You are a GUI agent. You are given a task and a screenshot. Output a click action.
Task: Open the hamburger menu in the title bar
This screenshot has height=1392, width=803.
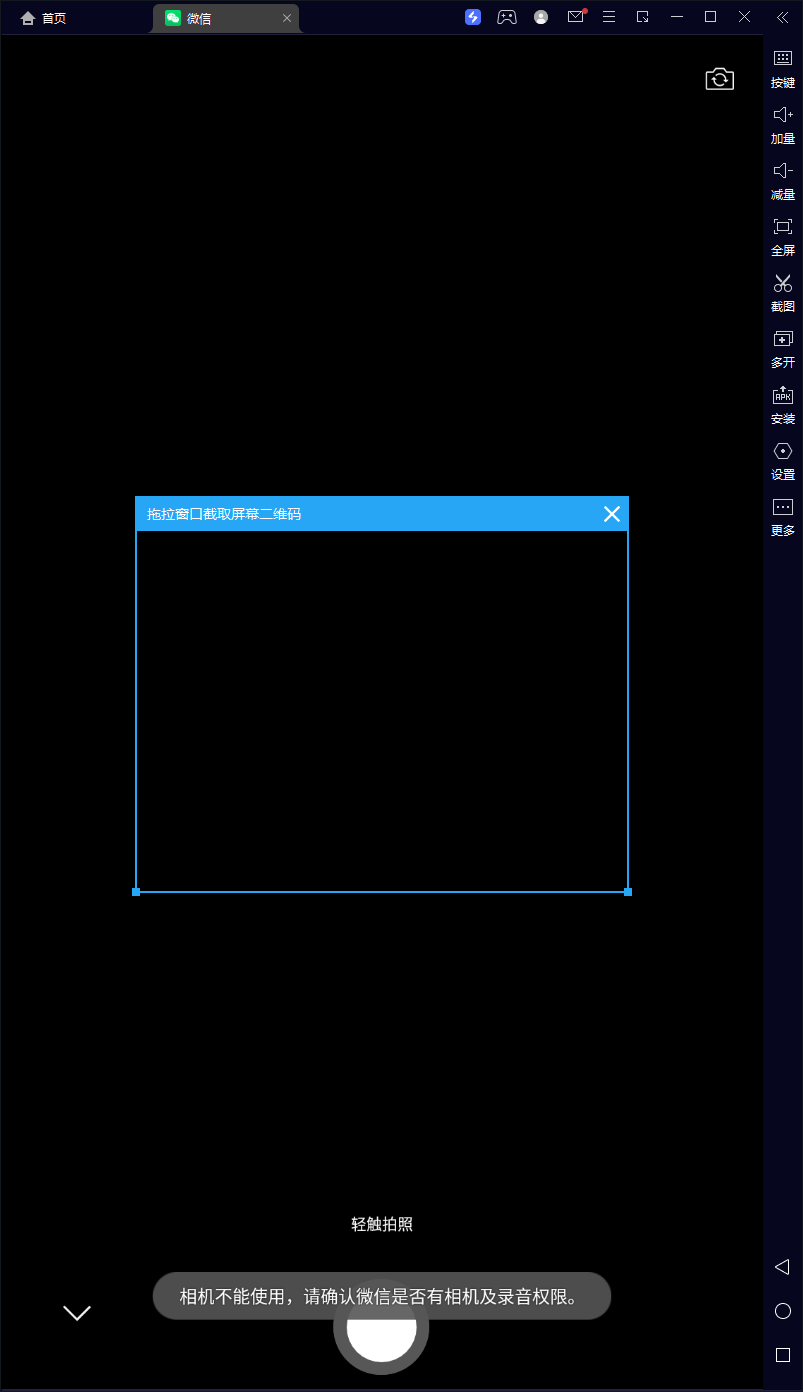click(608, 17)
